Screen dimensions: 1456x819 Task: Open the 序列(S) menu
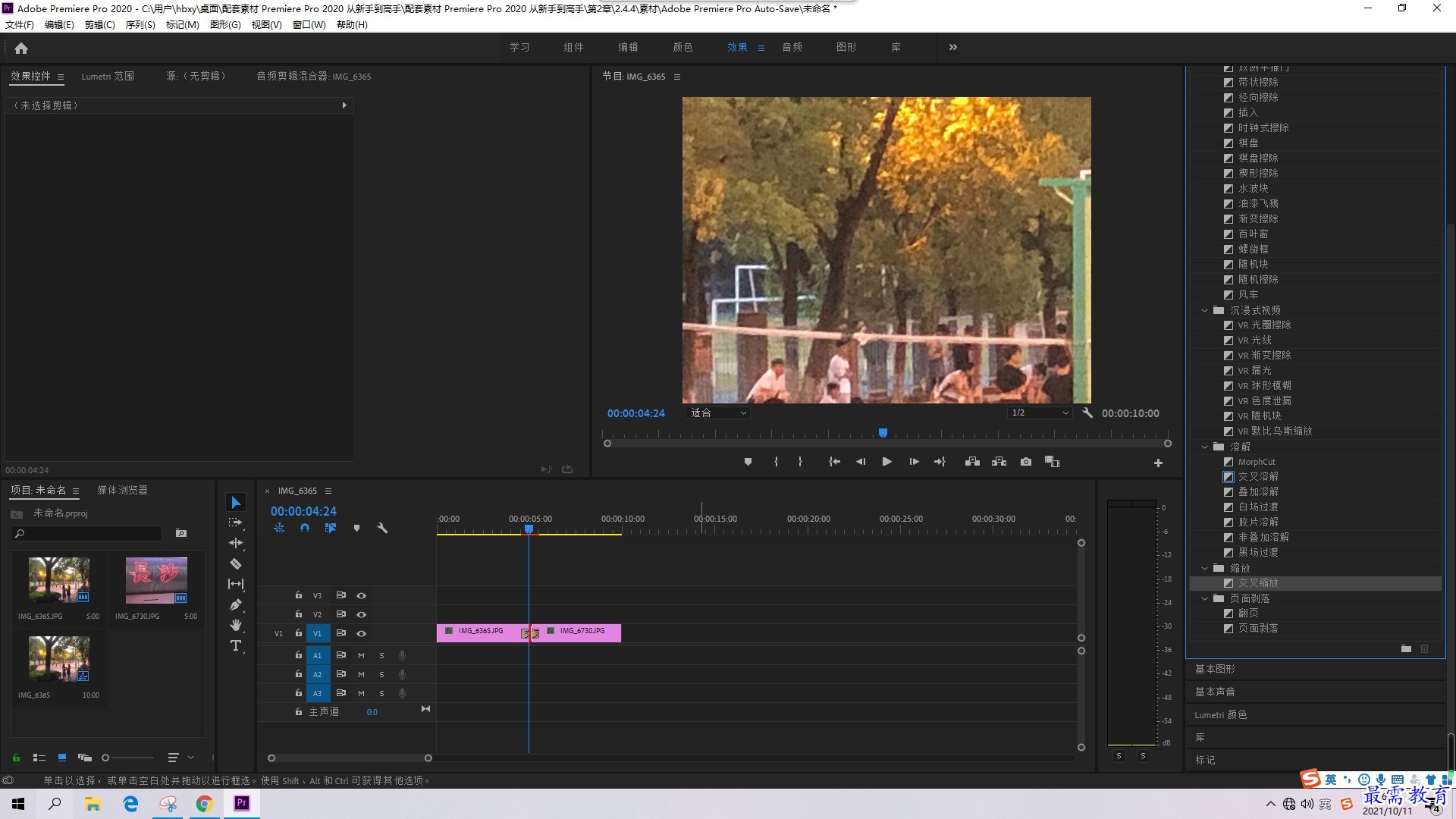(x=140, y=25)
